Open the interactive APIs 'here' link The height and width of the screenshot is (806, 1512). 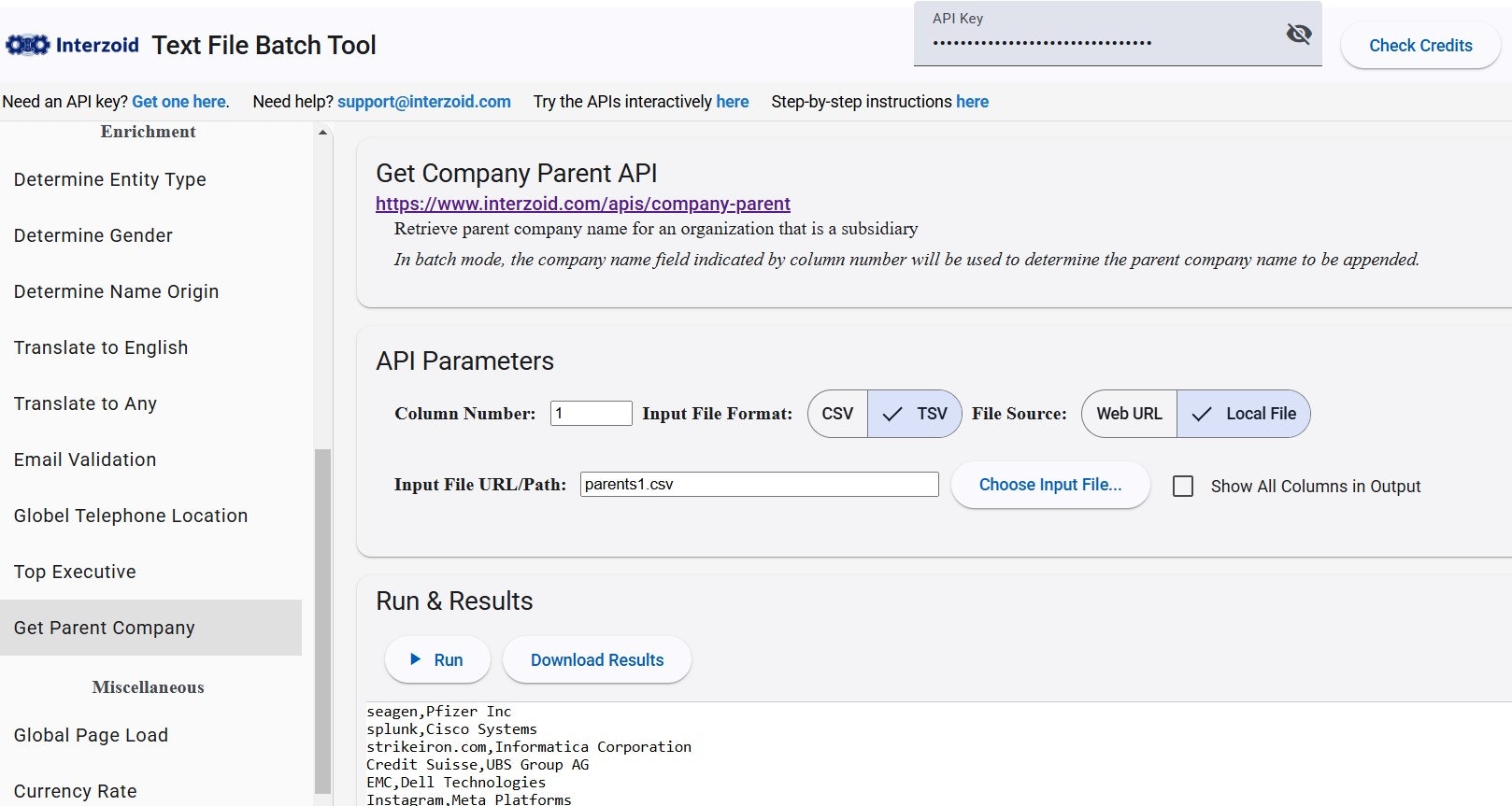[x=733, y=102]
